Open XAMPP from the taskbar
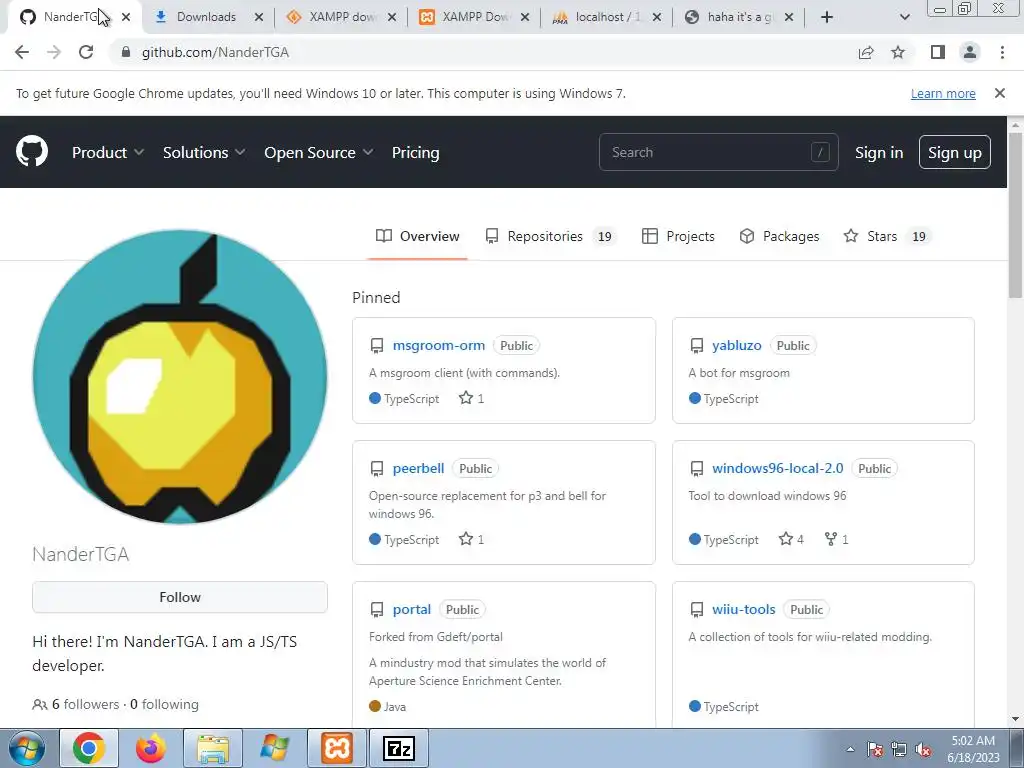 point(337,748)
